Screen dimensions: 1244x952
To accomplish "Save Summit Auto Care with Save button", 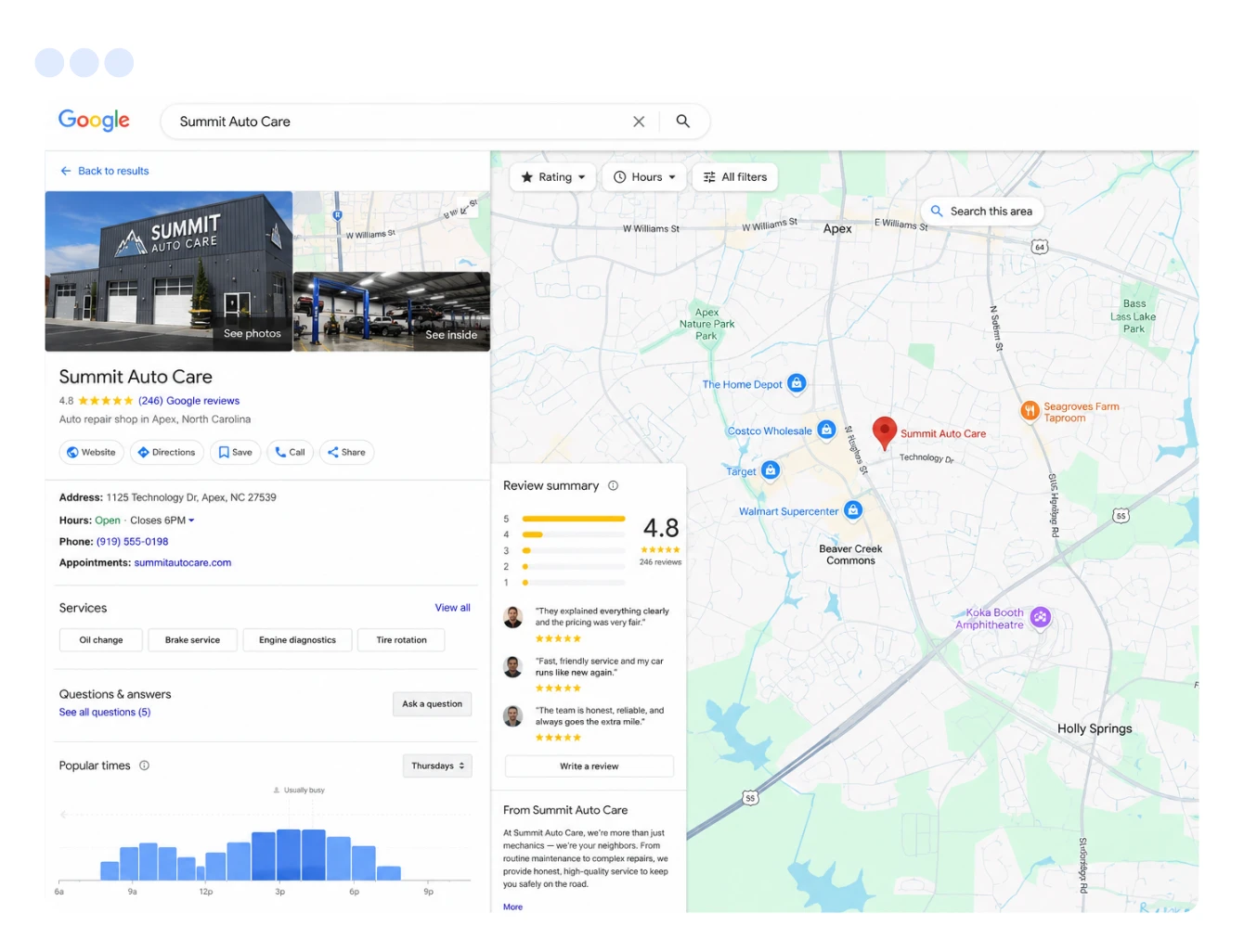I will pyautogui.click(x=236, y=453).
